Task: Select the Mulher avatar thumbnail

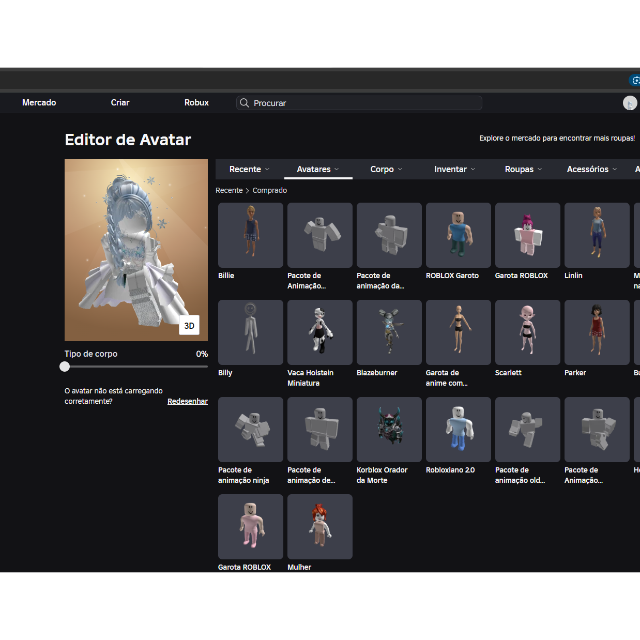Action: (320, 527)
